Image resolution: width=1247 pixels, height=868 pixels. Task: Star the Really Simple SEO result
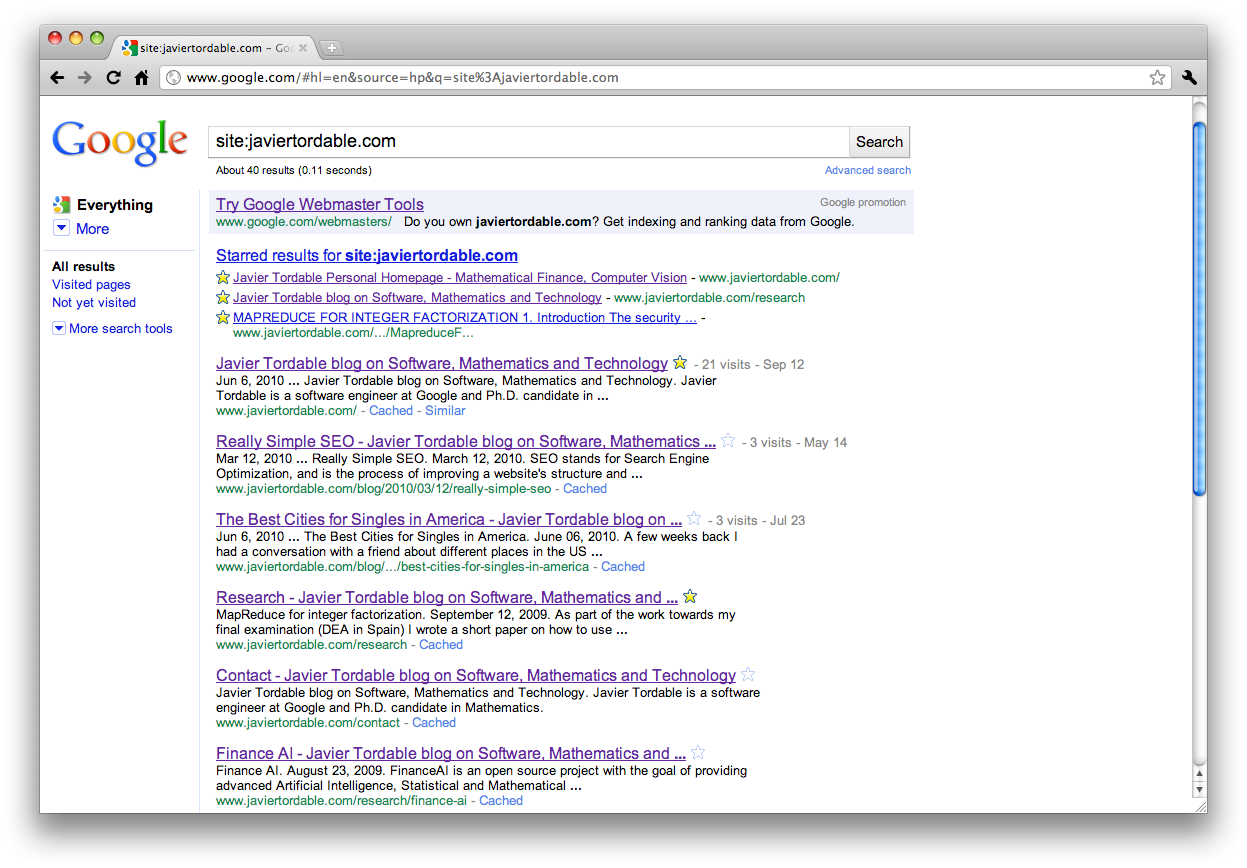click(x=728, y=441)
